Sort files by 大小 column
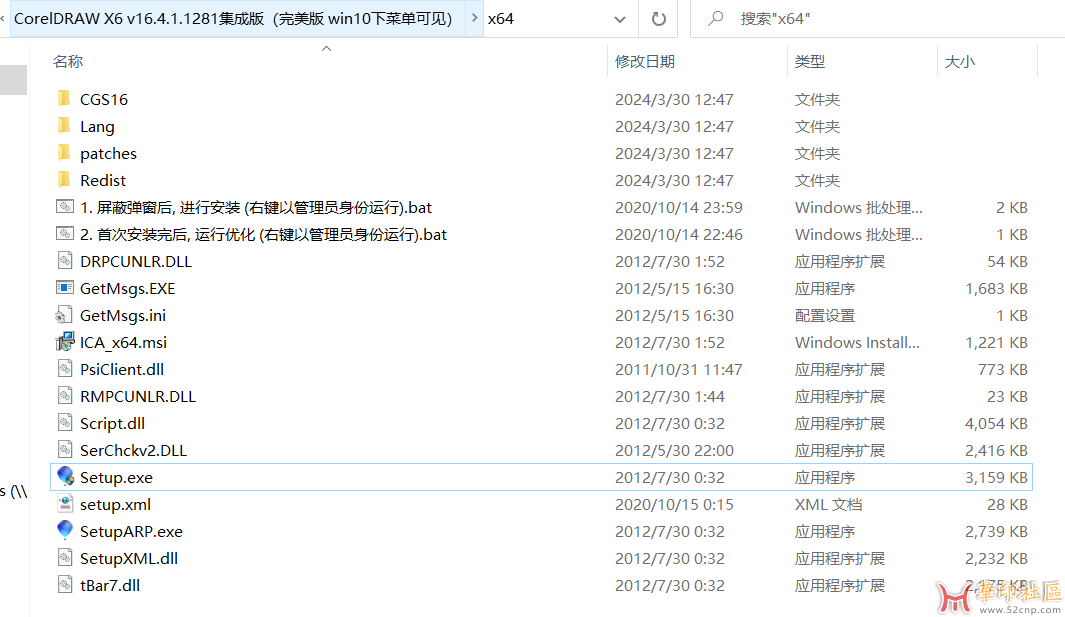The image size is (1065, 617). (x=960, y=61)
